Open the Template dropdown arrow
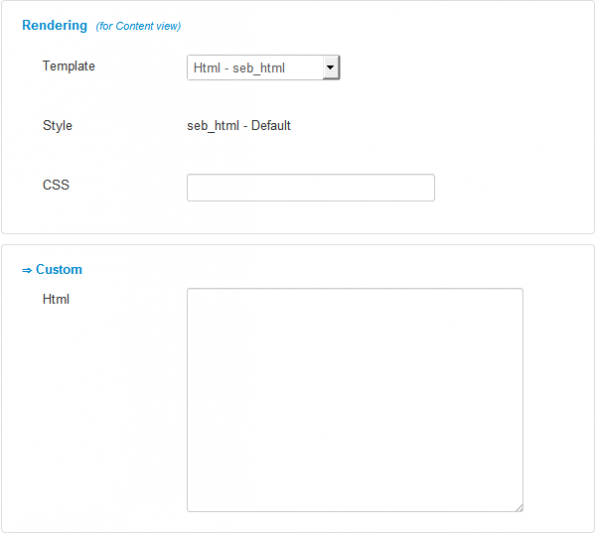596x533 pixels. (x=330, y=68)
